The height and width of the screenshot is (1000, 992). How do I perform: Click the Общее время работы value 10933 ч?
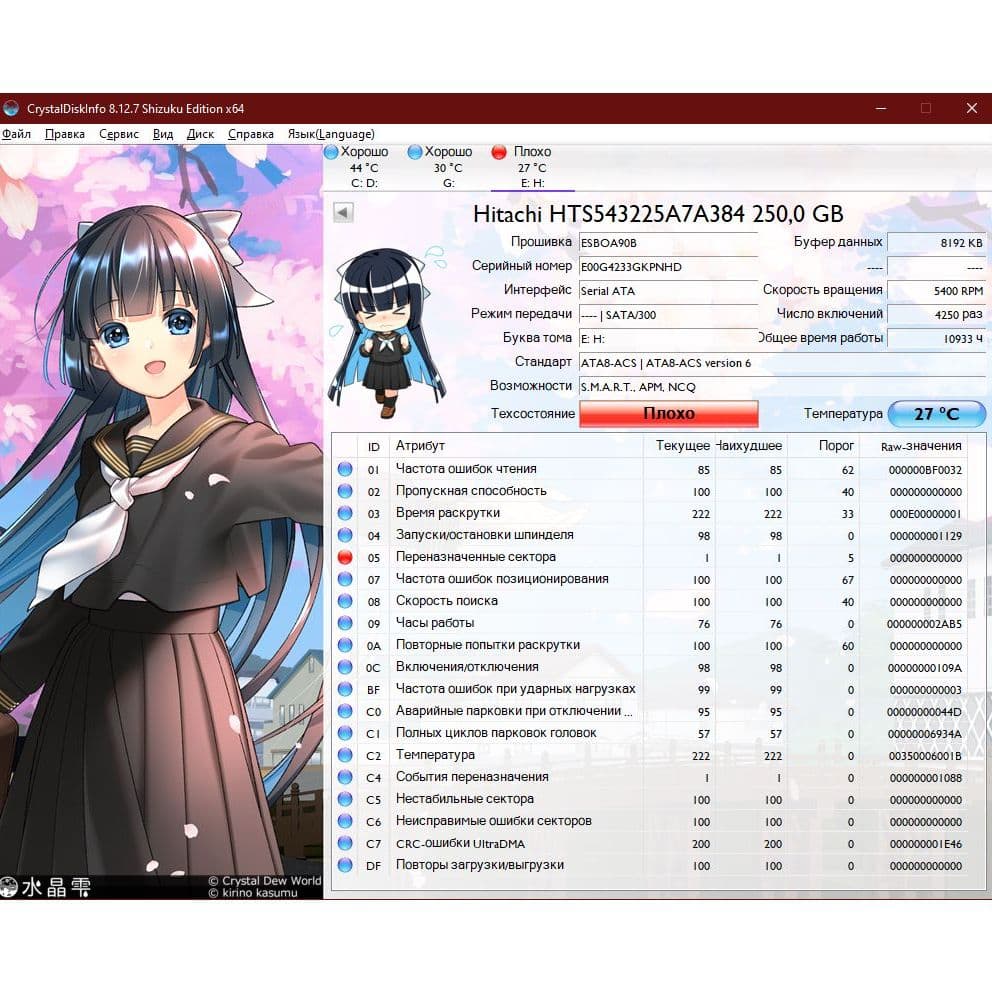936,339
